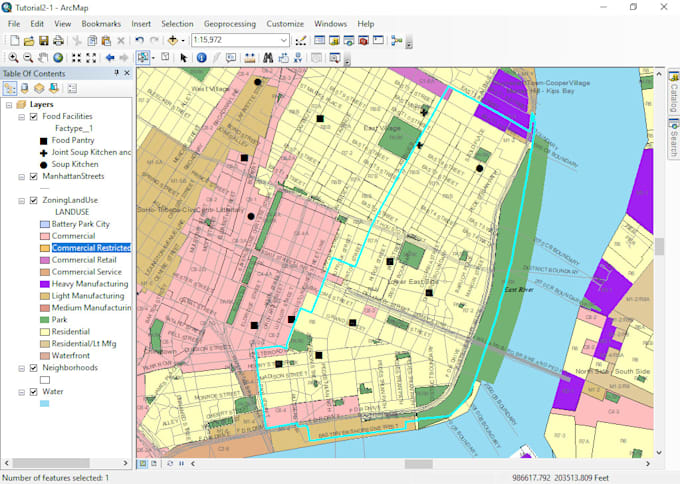Screen dimensions: 680x484
Task: Click Fixed Zoom In arrows
Action: [x=76, y=58]
